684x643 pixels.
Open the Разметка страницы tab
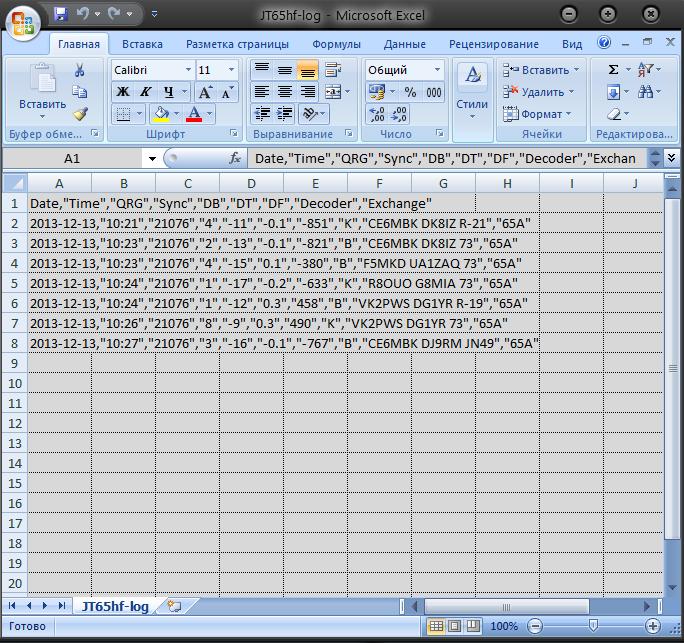237,44
